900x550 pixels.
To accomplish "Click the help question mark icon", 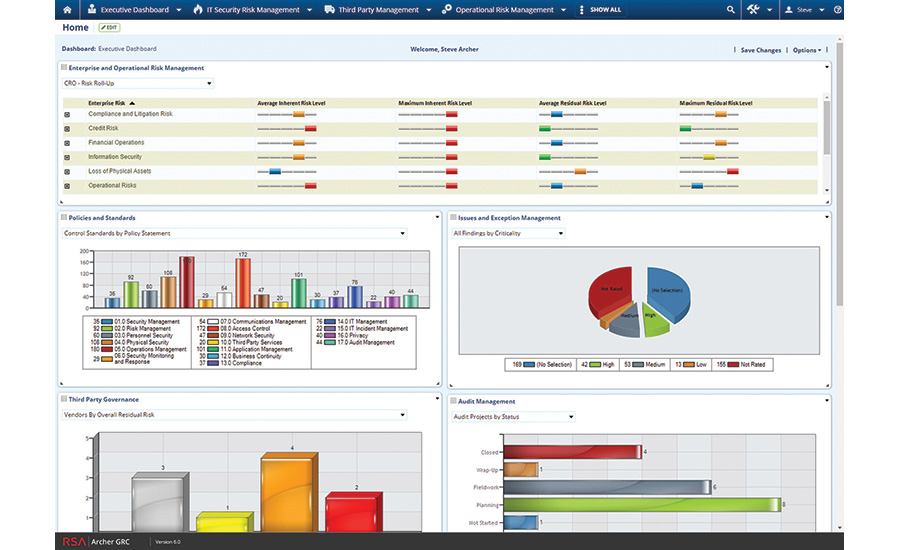I will point(837,9).
